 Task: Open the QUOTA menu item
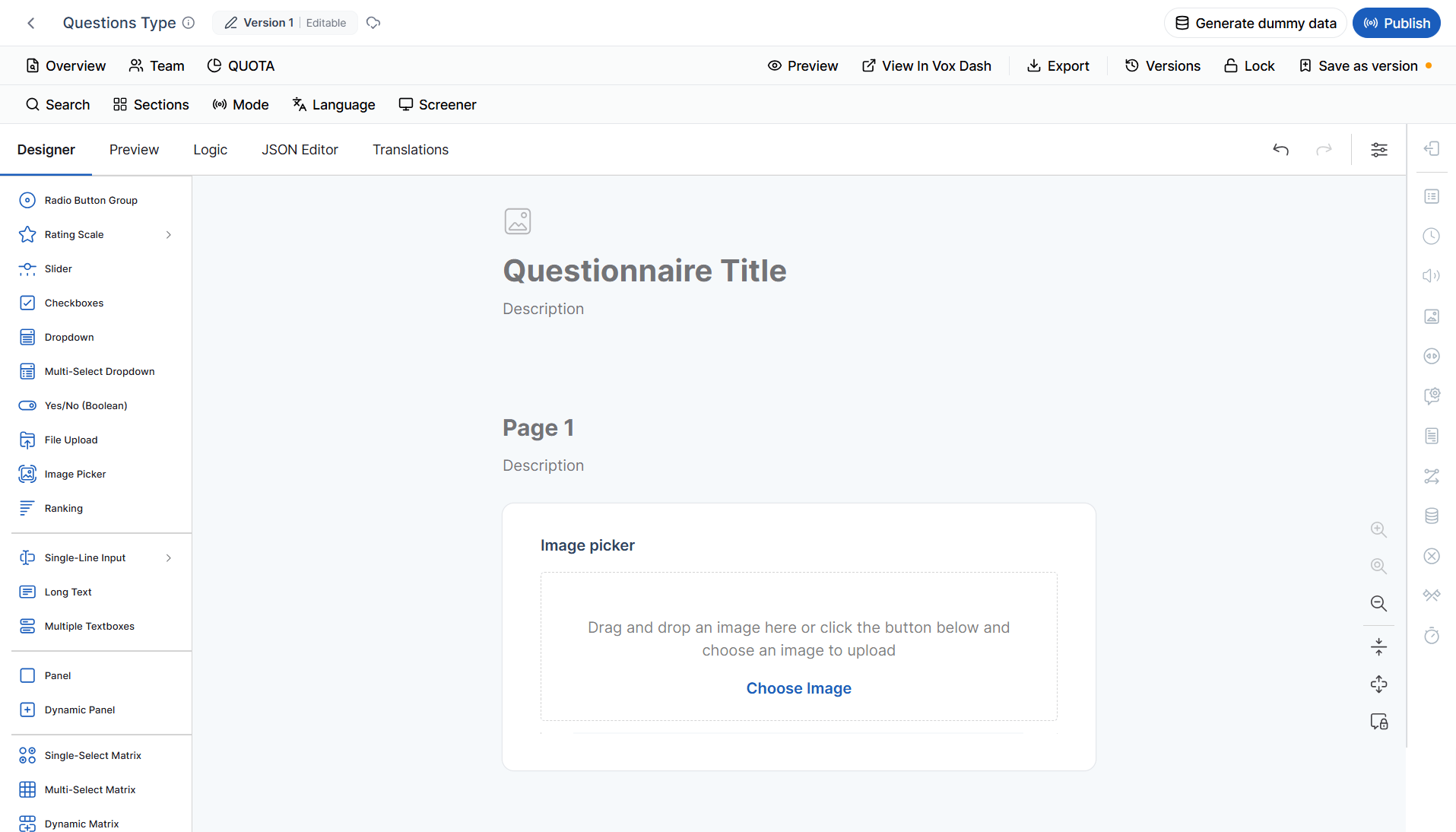click(241, 66)
